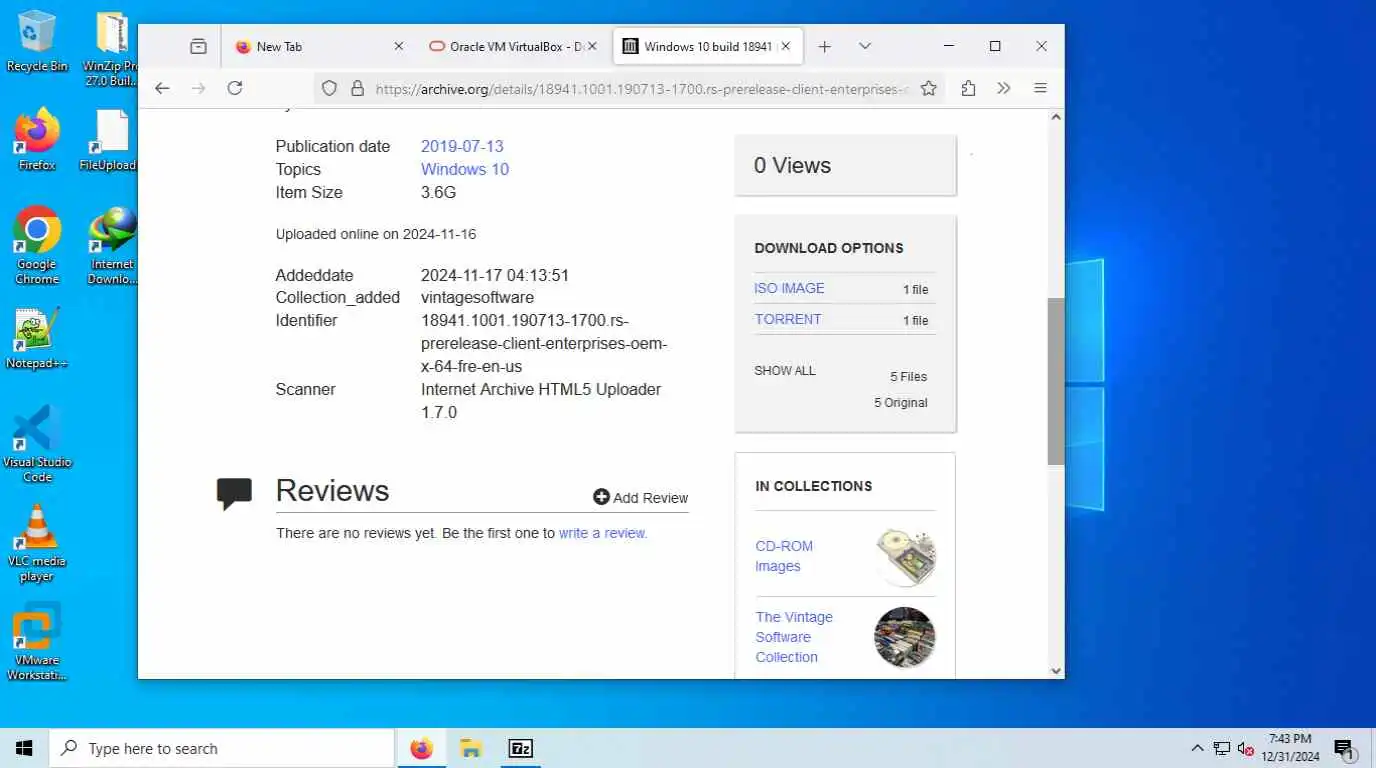The image size is (1376, 768).
Task: Open WinZip Pro desktop folder icon
Action: click(x=111, y=48)
